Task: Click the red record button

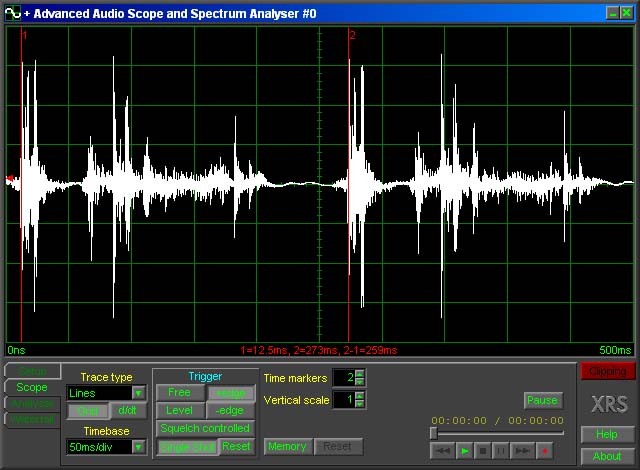Action: (544, 451)
